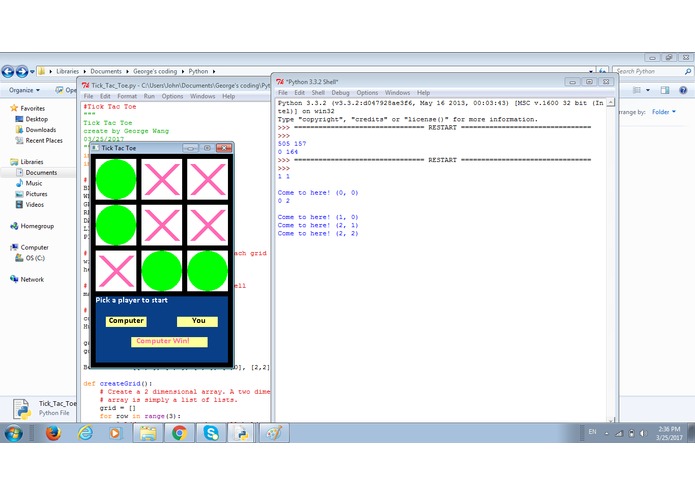Click the You button in Tick Tac Toe
Viewport: 695px width, 494px height.
197,321
